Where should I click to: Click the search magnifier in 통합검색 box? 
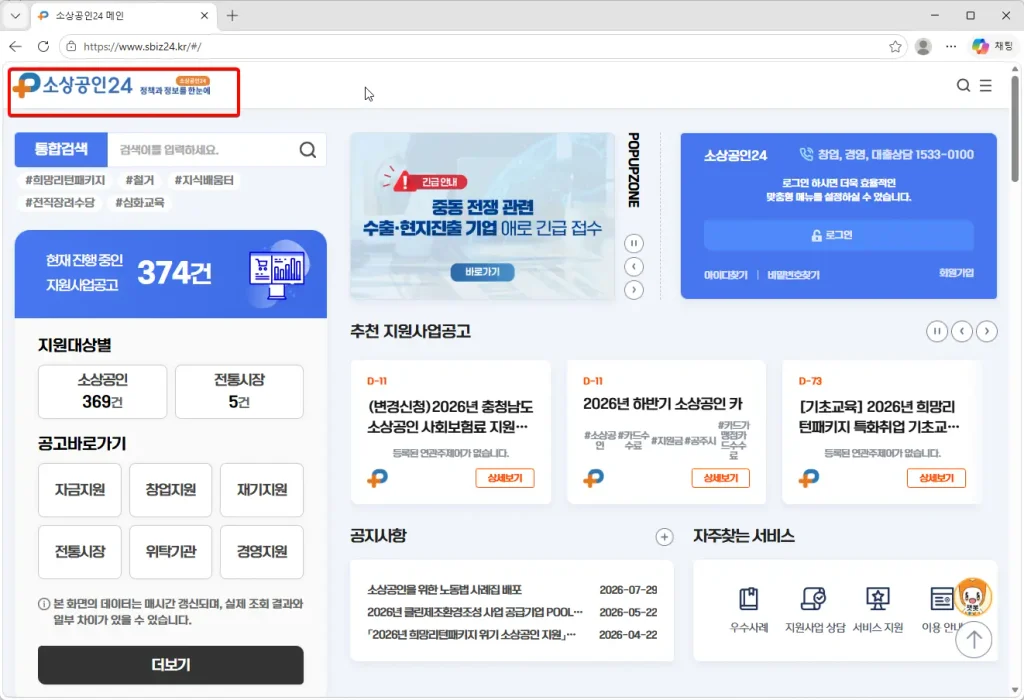point(308,150)
